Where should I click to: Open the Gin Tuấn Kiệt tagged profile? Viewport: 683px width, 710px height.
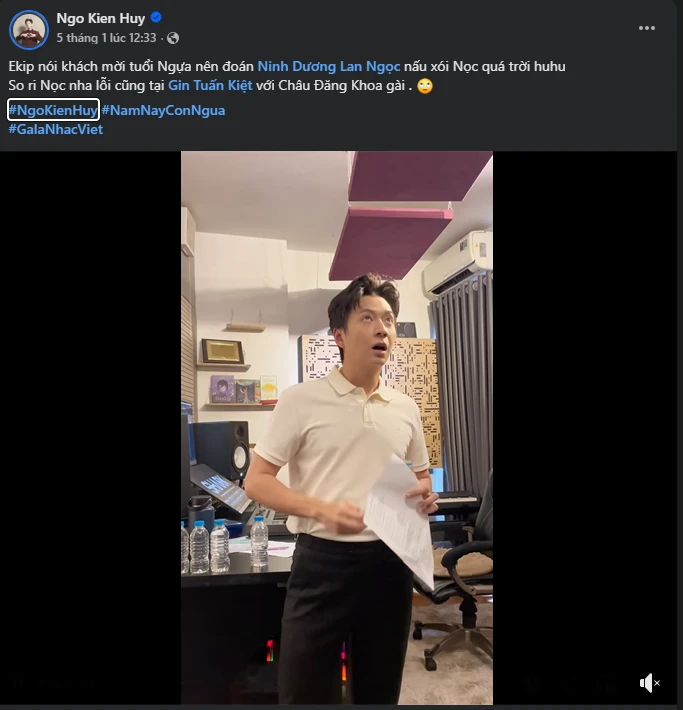click(x=209, y=86)
